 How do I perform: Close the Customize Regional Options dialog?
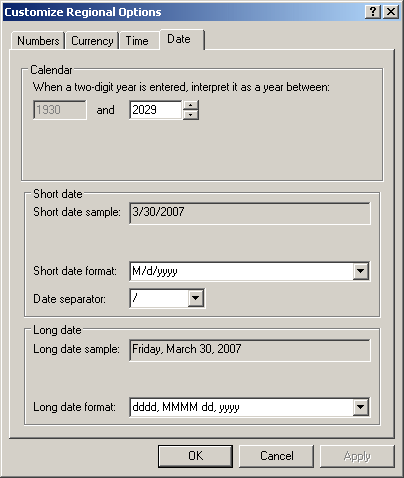point(391,12)
